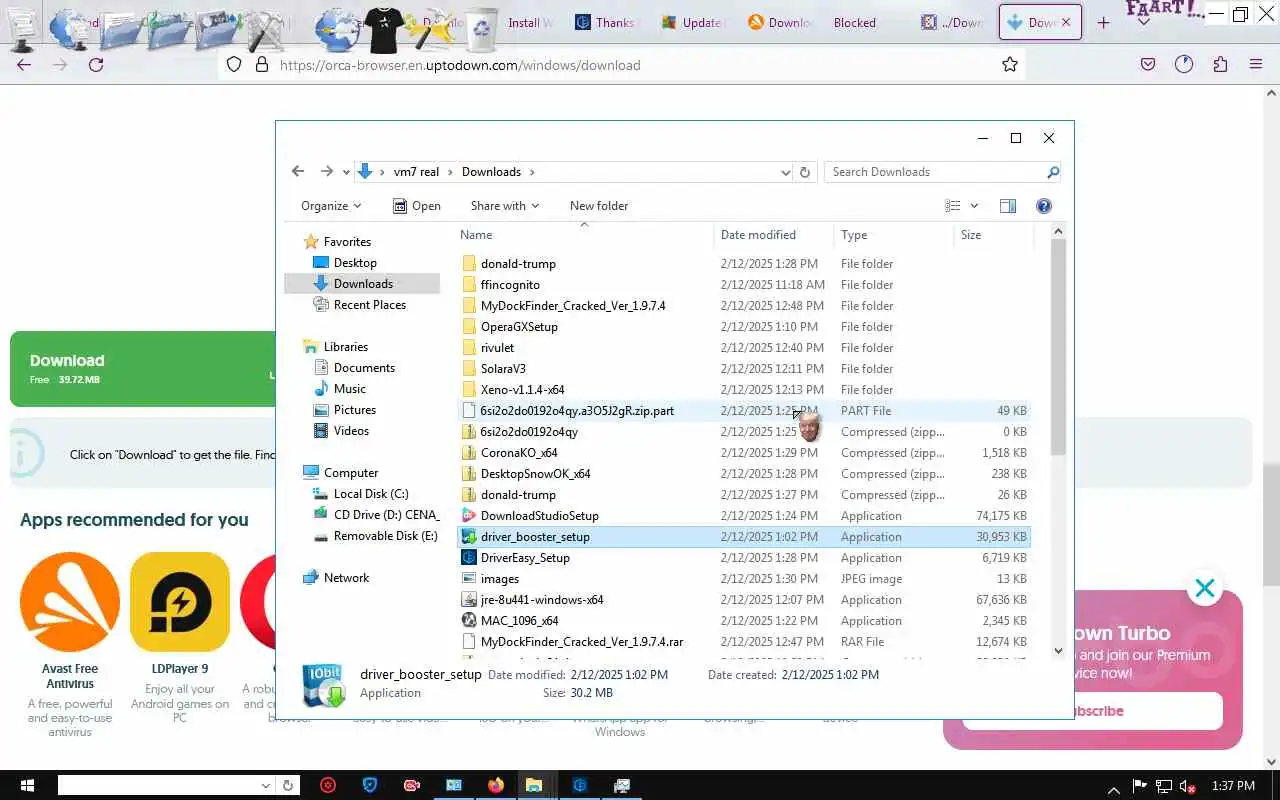Bookmark this page with star icon

[1010, 65]
